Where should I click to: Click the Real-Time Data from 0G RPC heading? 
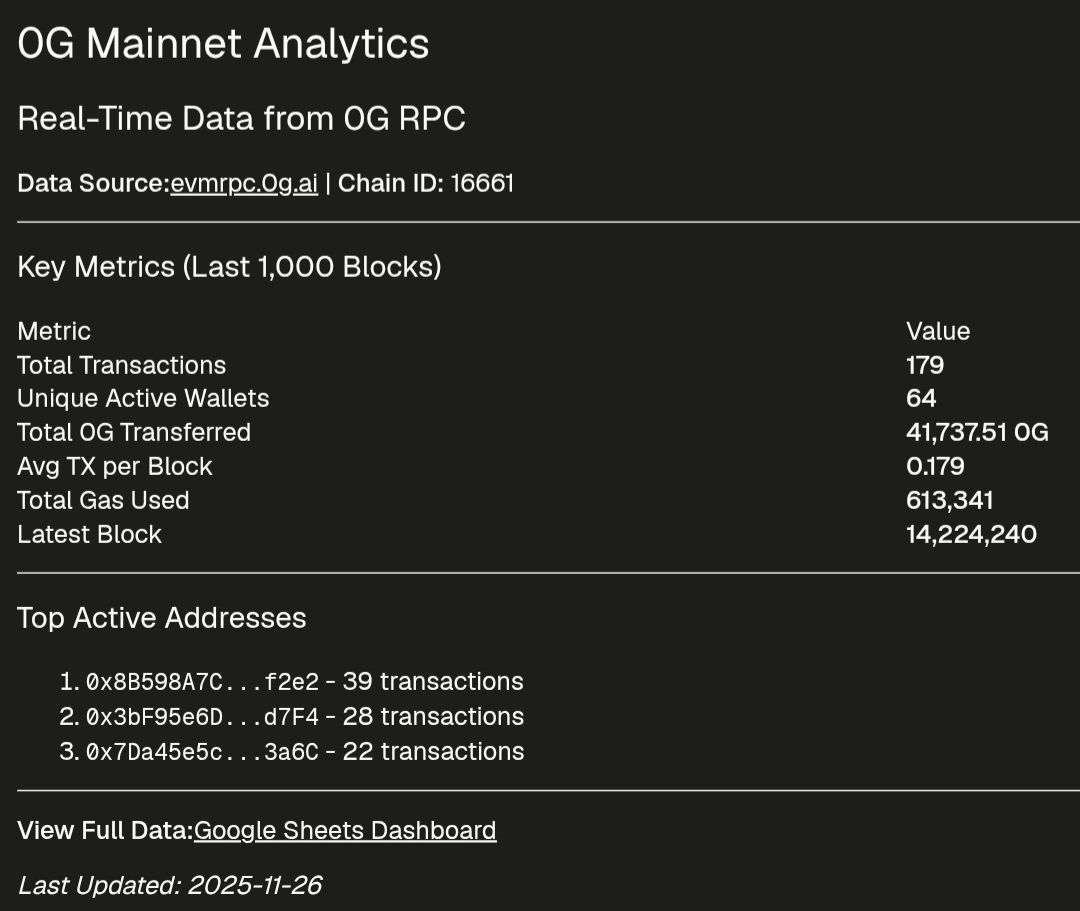[242, 118]
